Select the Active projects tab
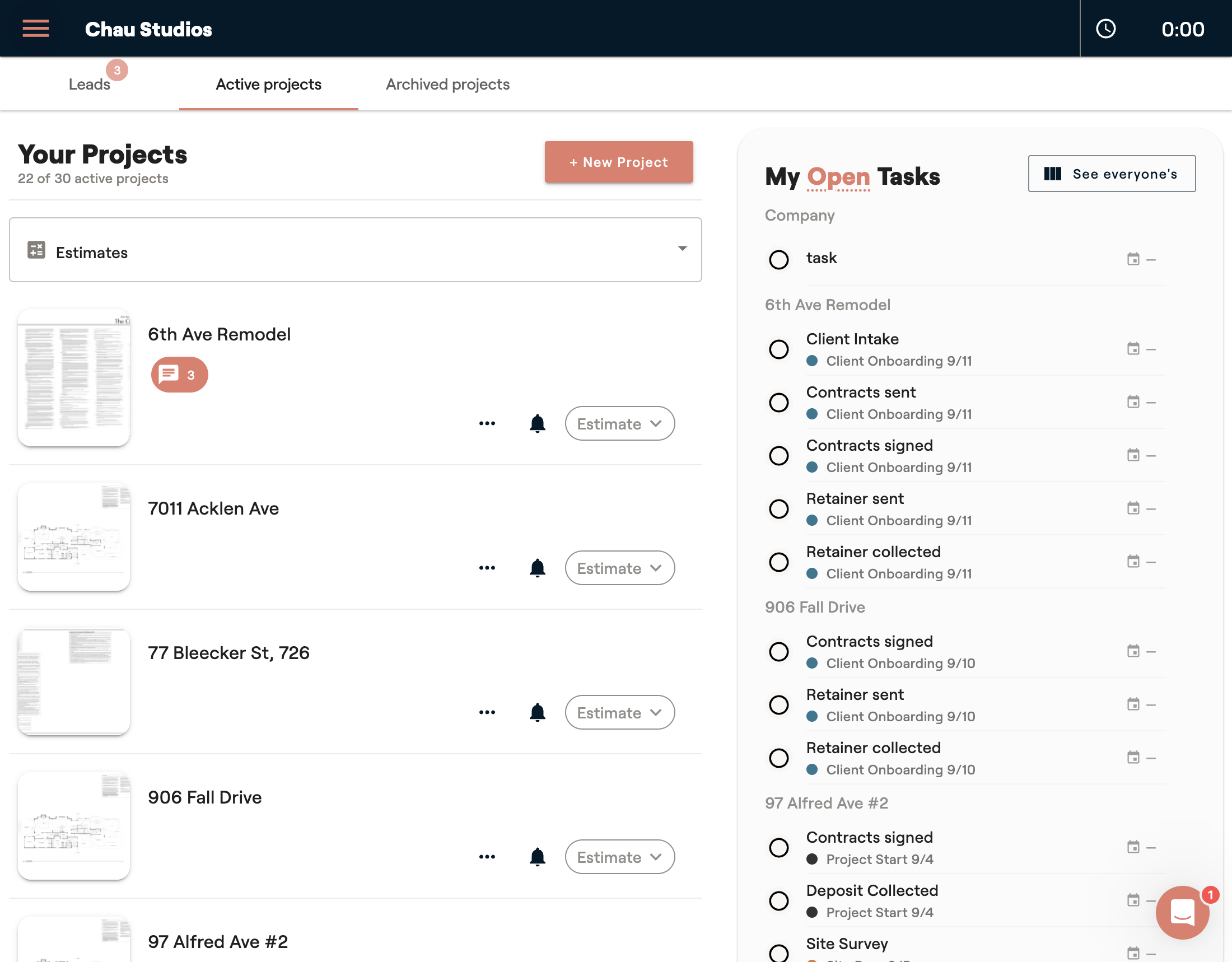The width and height of the screenshot is (1232, 962). click(268, 84)
